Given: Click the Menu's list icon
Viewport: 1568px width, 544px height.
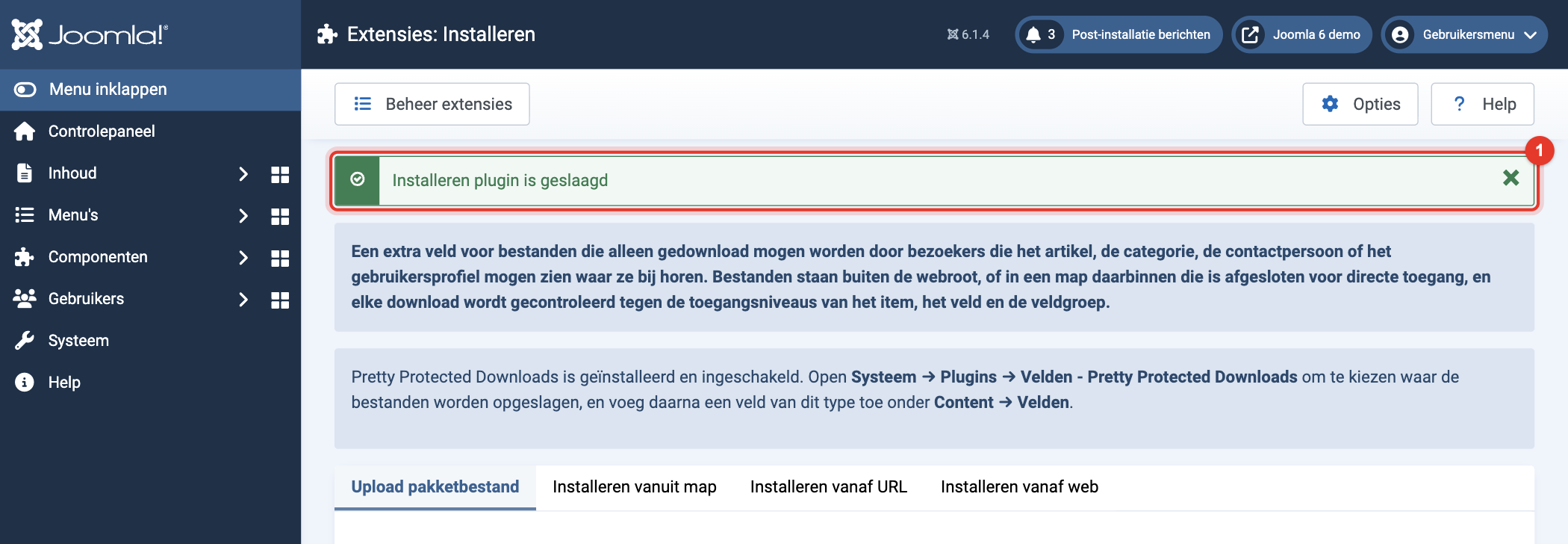Looking at the screenshot, I should 25,215.
